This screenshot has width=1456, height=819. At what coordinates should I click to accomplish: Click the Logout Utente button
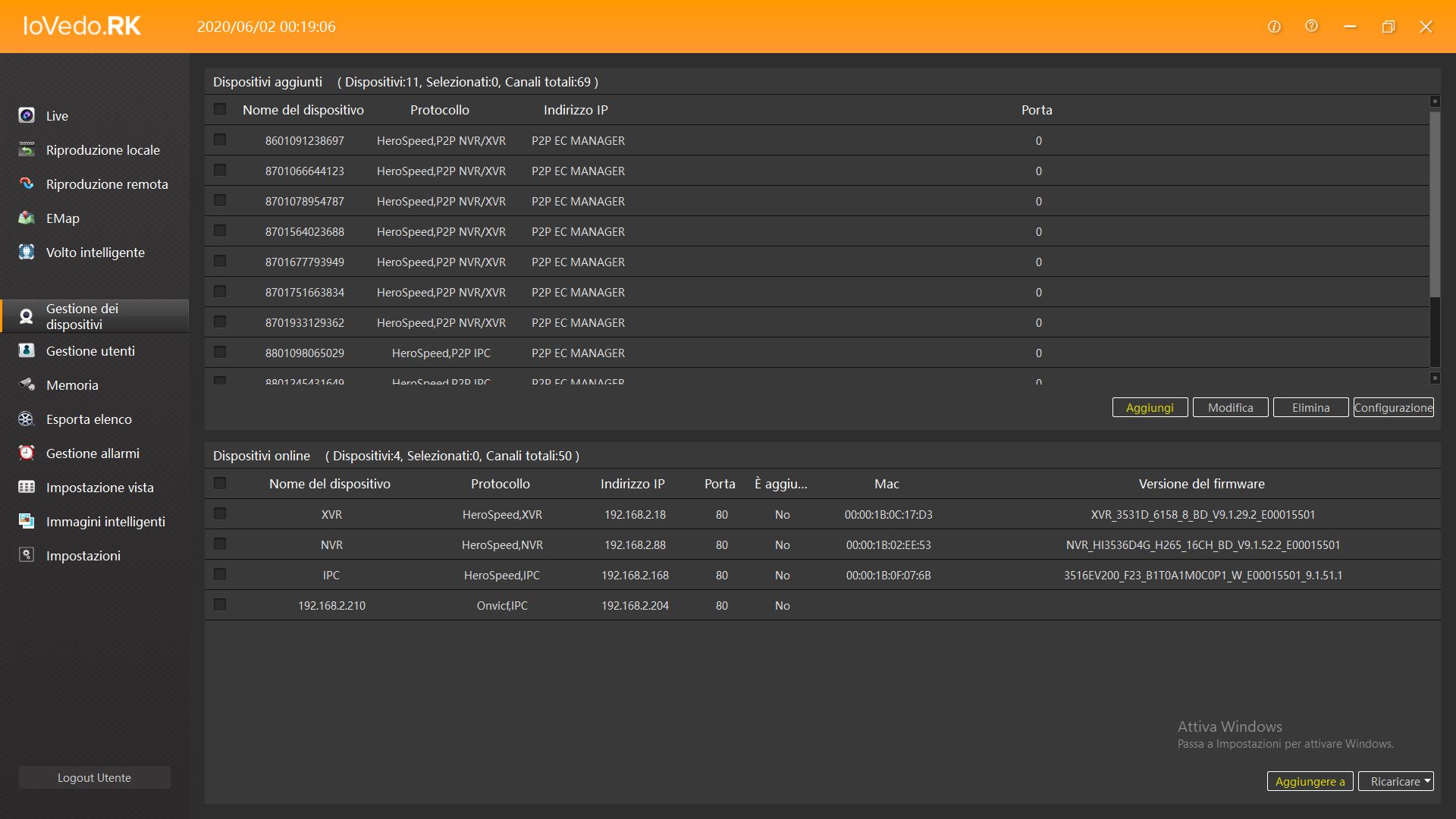pyautogui.click(x=94, y=777)
